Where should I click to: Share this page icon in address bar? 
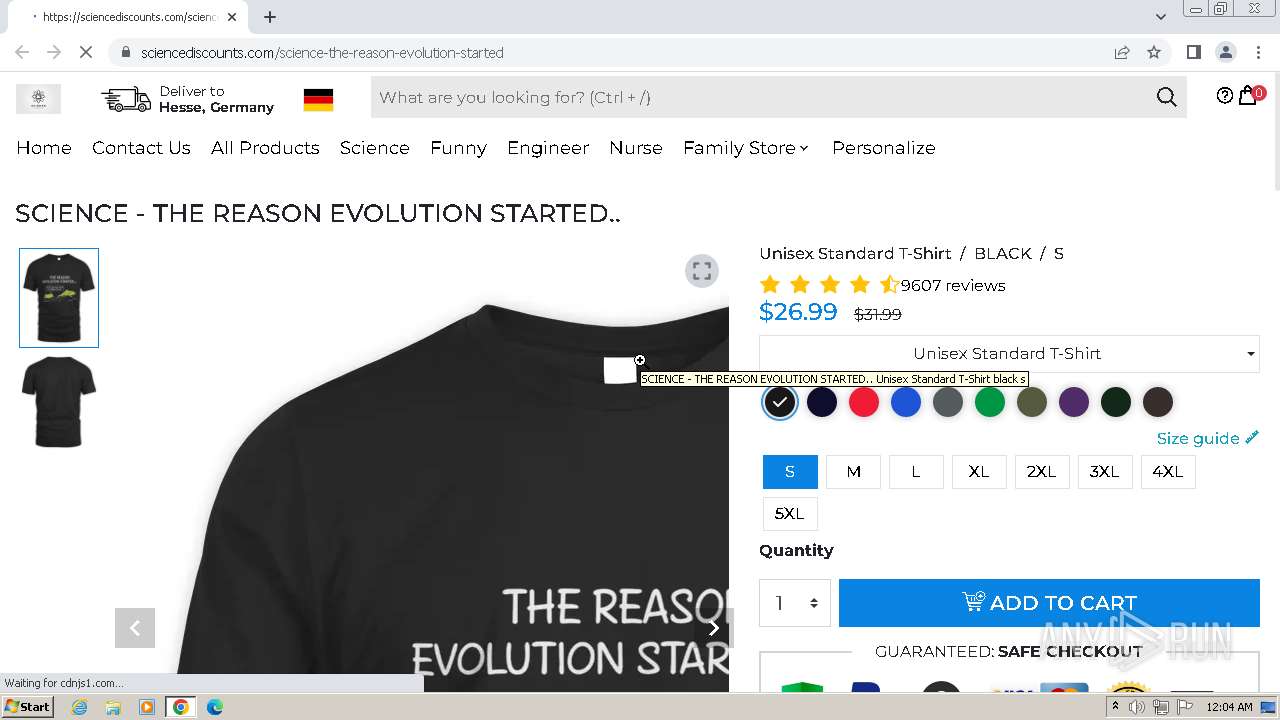pyautogui.click(x=1122, y=52)
